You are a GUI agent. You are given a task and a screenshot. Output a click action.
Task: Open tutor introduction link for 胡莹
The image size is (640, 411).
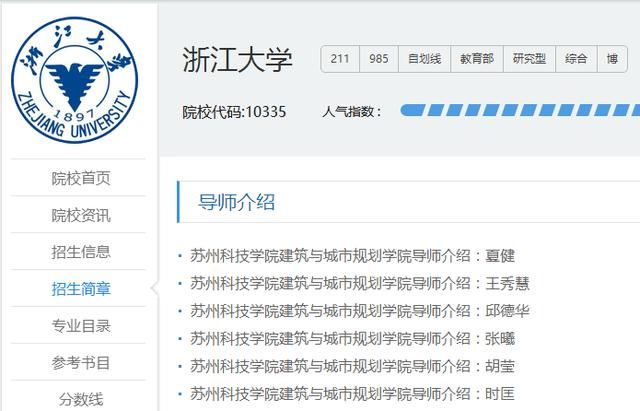pos(352,366)
